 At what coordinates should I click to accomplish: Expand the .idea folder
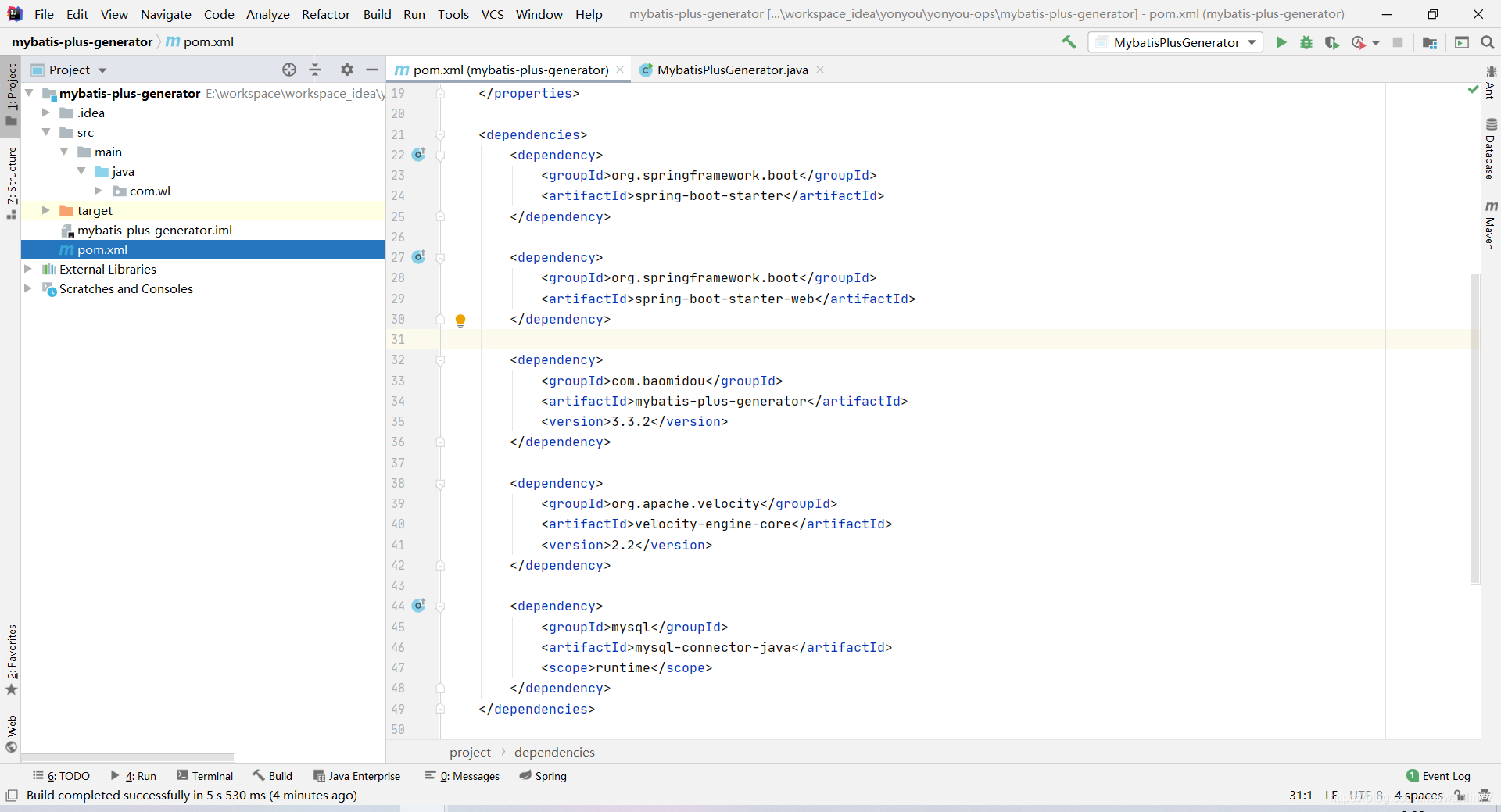tap(46, 113)
